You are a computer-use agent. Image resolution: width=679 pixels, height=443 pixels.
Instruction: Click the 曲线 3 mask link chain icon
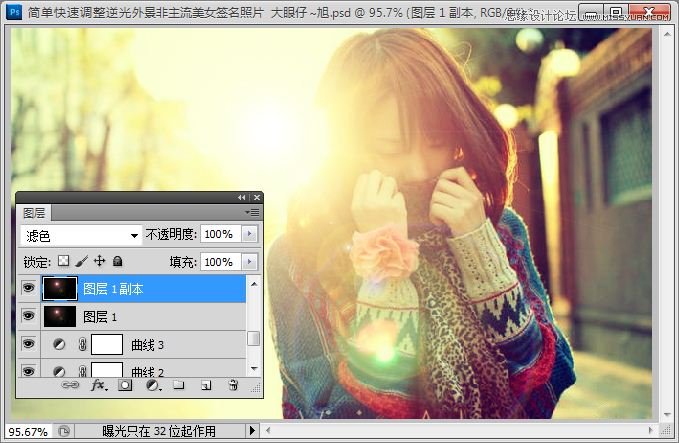(x=82, y=345)
